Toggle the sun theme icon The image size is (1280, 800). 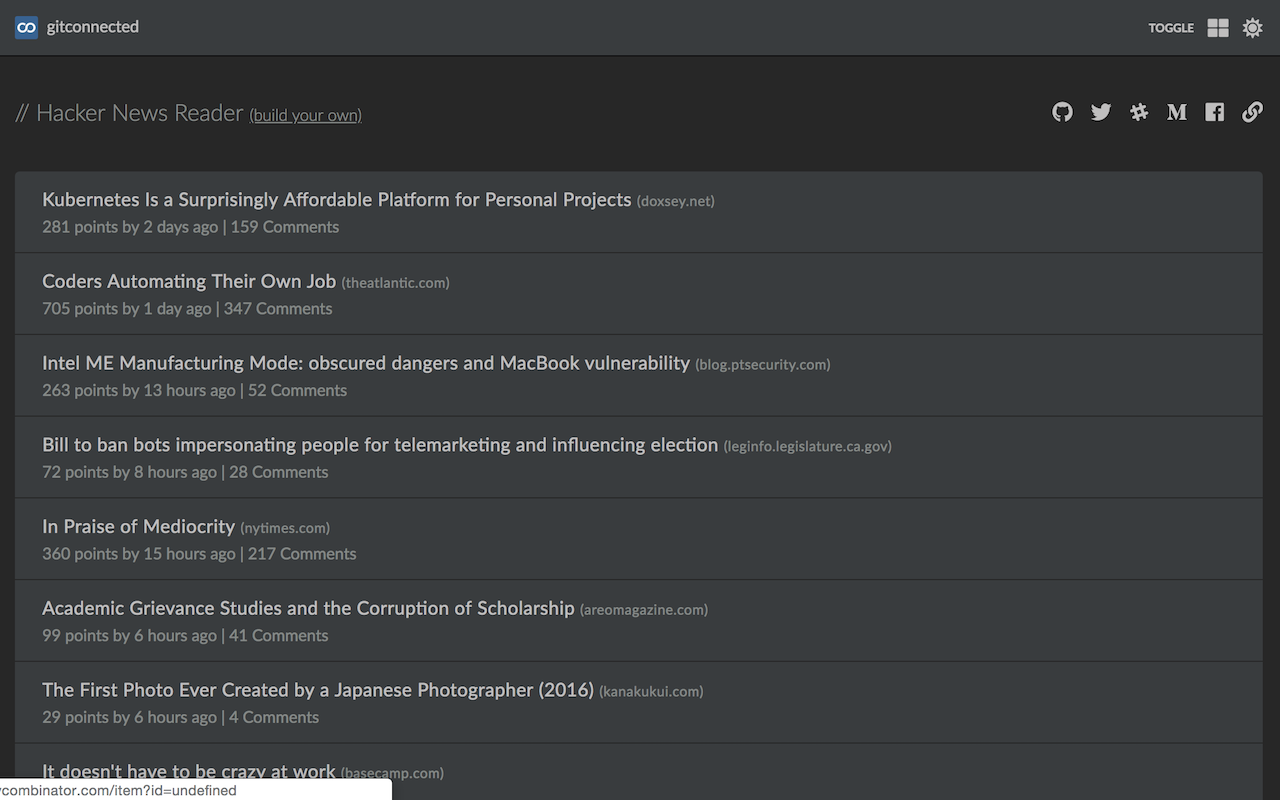pyautogui.click(x=1252, y=28)
